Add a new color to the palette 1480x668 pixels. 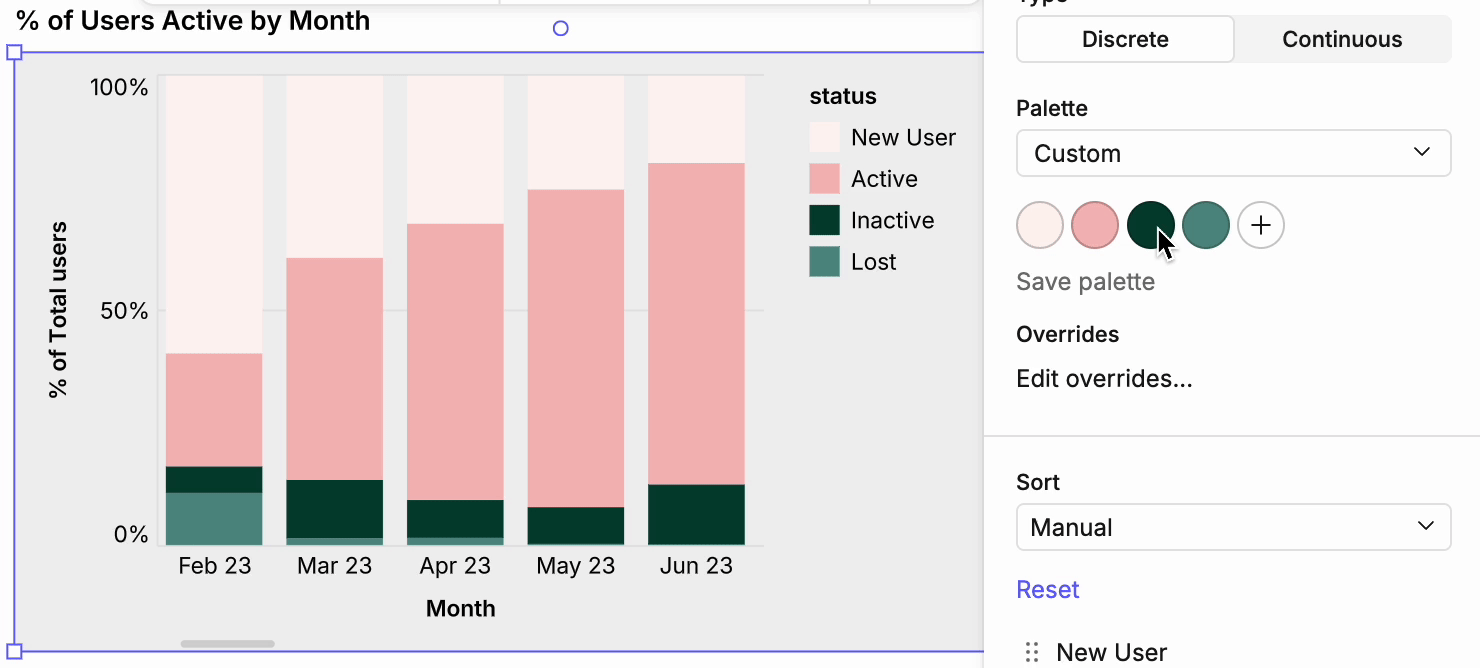click(x=1261, y=225)
